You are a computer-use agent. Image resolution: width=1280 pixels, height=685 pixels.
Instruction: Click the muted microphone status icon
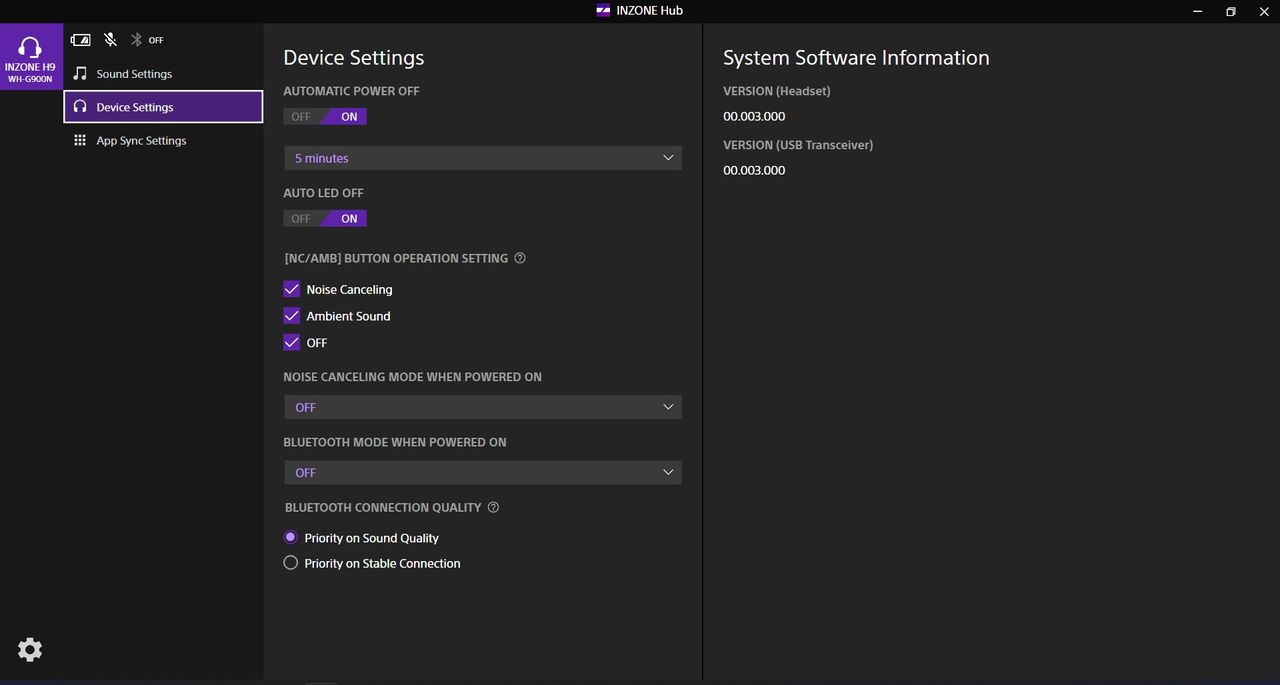click(x=110, y=40)
